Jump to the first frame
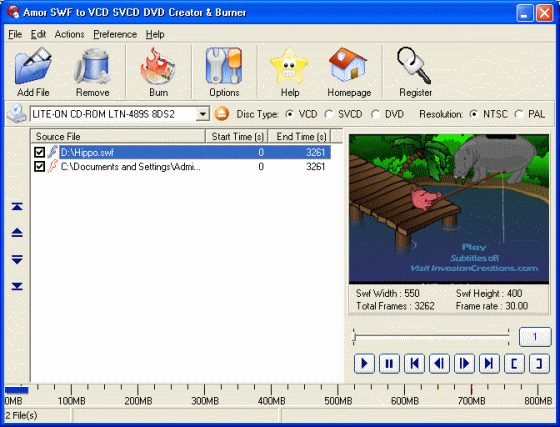This screenshot has width=560, height=427. click(x=414, y=363)
